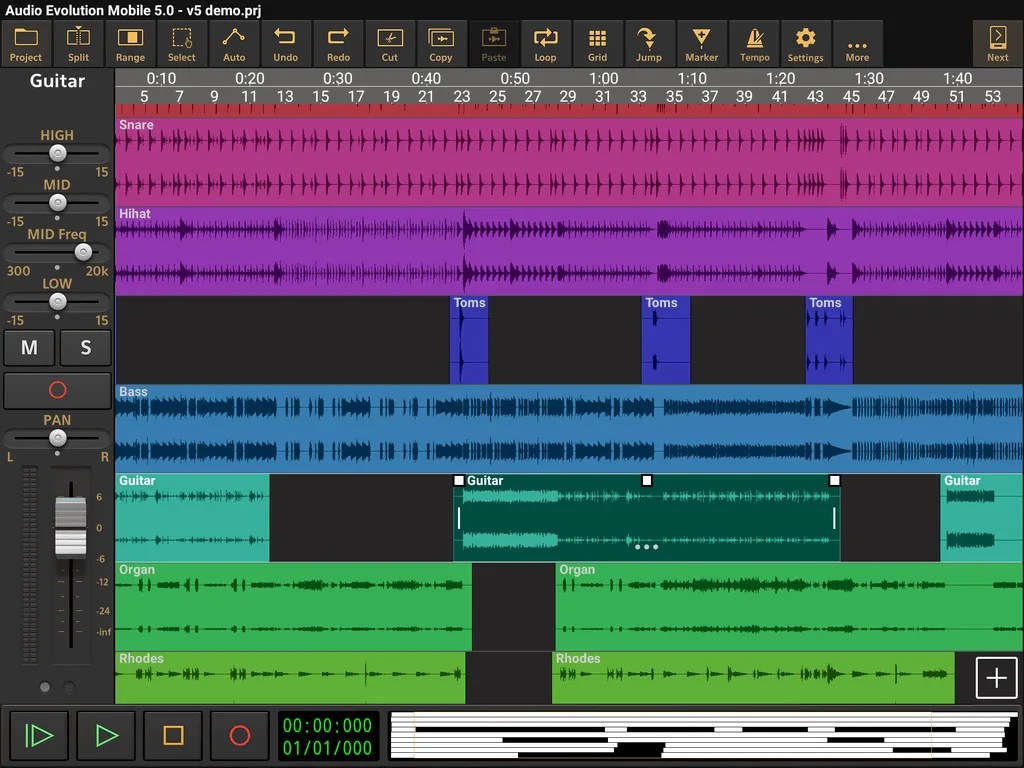Expand clip options on selected Guitar clip

pos(646,547)
